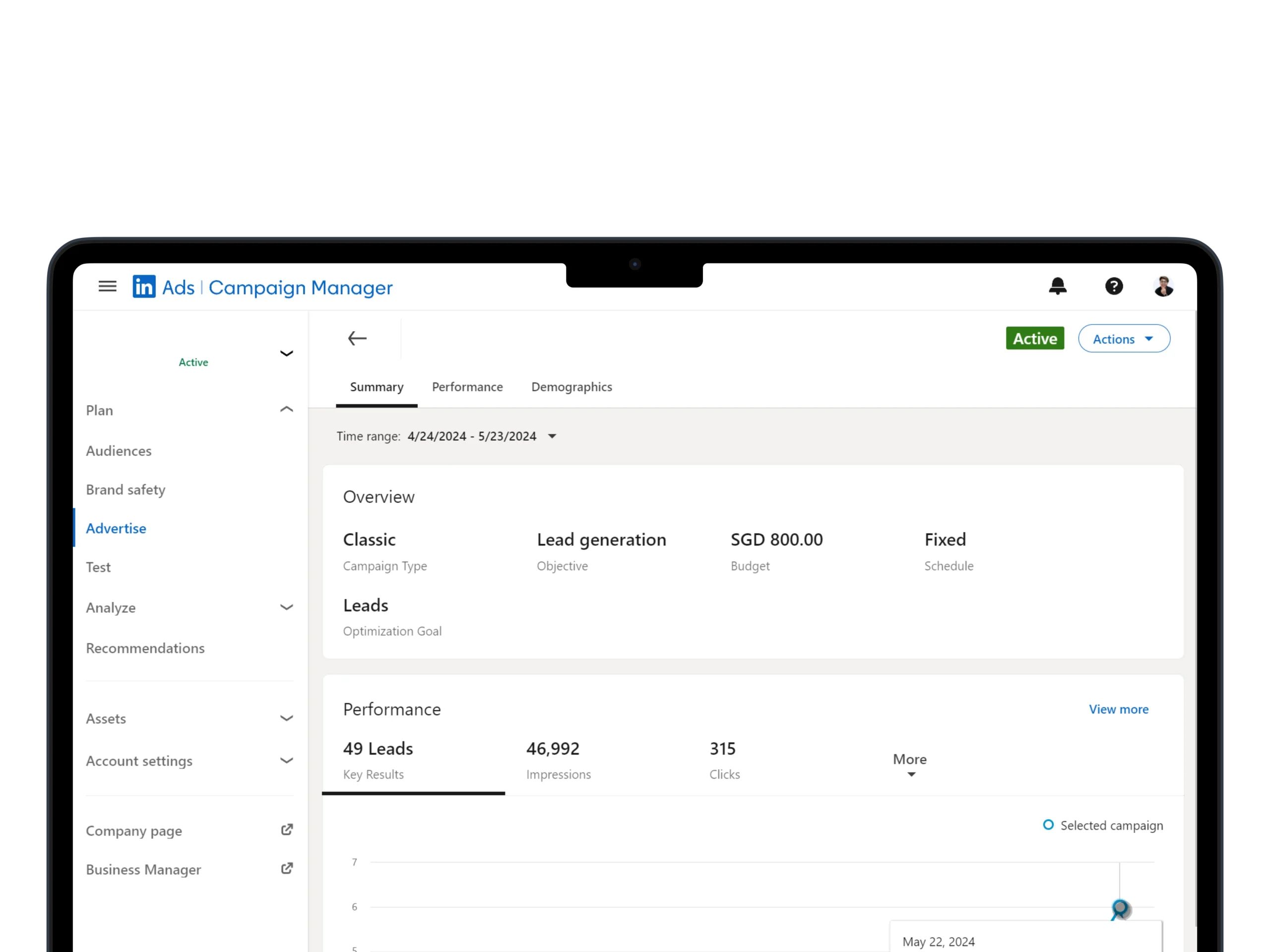Click the Campaign Manager title text
1270x952 pixels.
300,288
